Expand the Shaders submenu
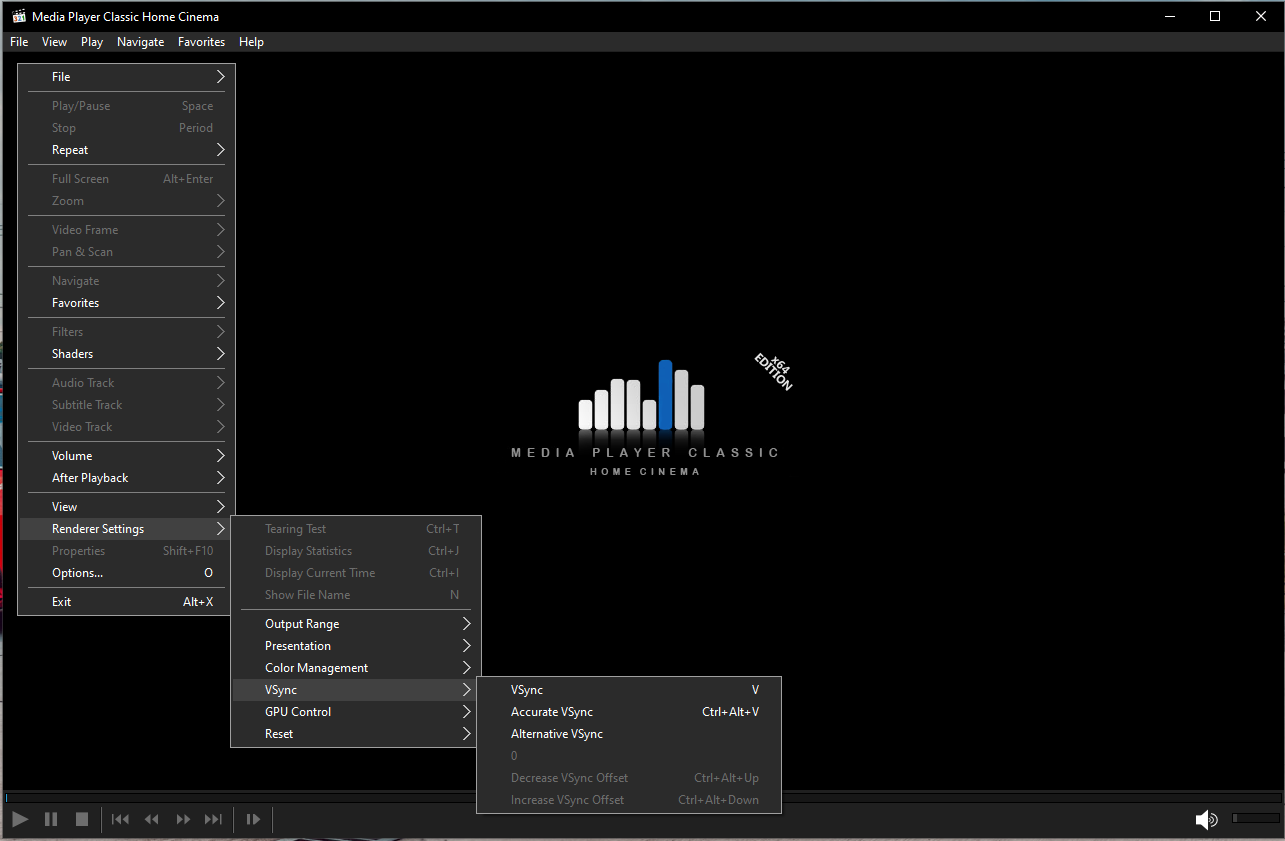 (127, 354)
